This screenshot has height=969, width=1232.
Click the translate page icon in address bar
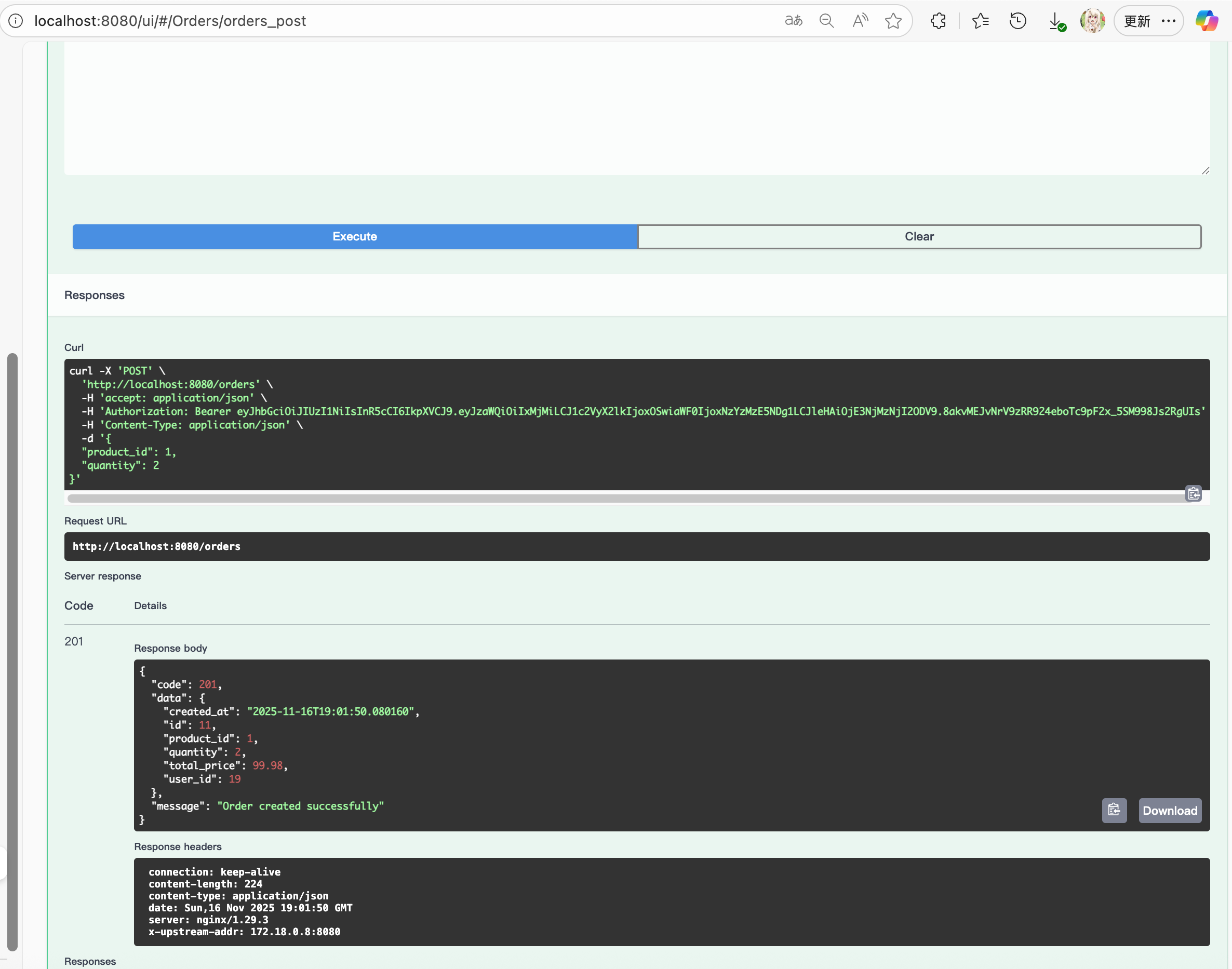pos(793,21)
